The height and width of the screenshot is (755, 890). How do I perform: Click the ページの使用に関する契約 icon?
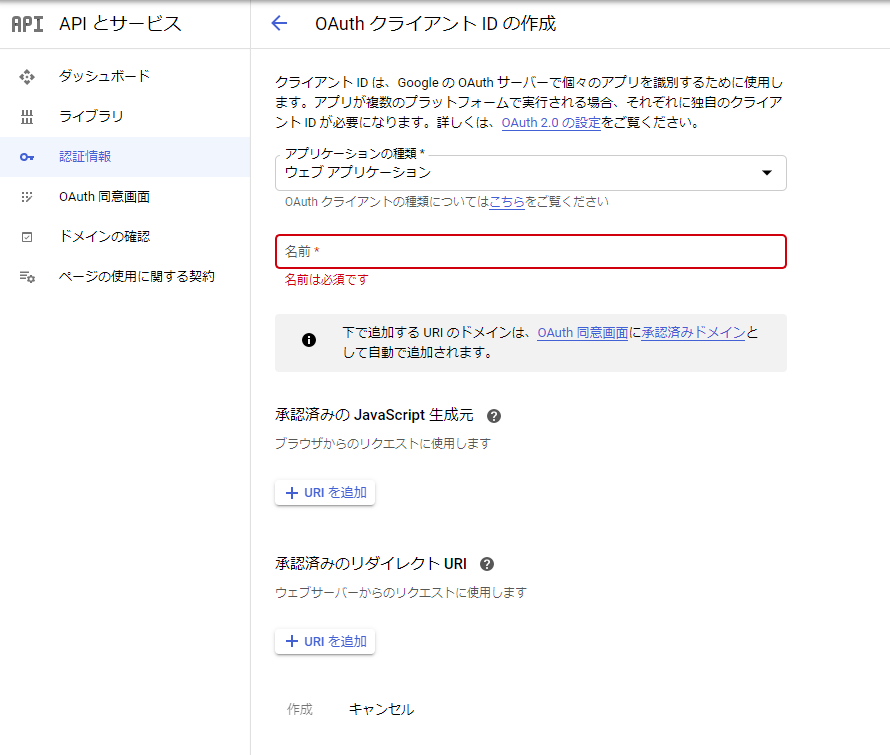(25, 277)
